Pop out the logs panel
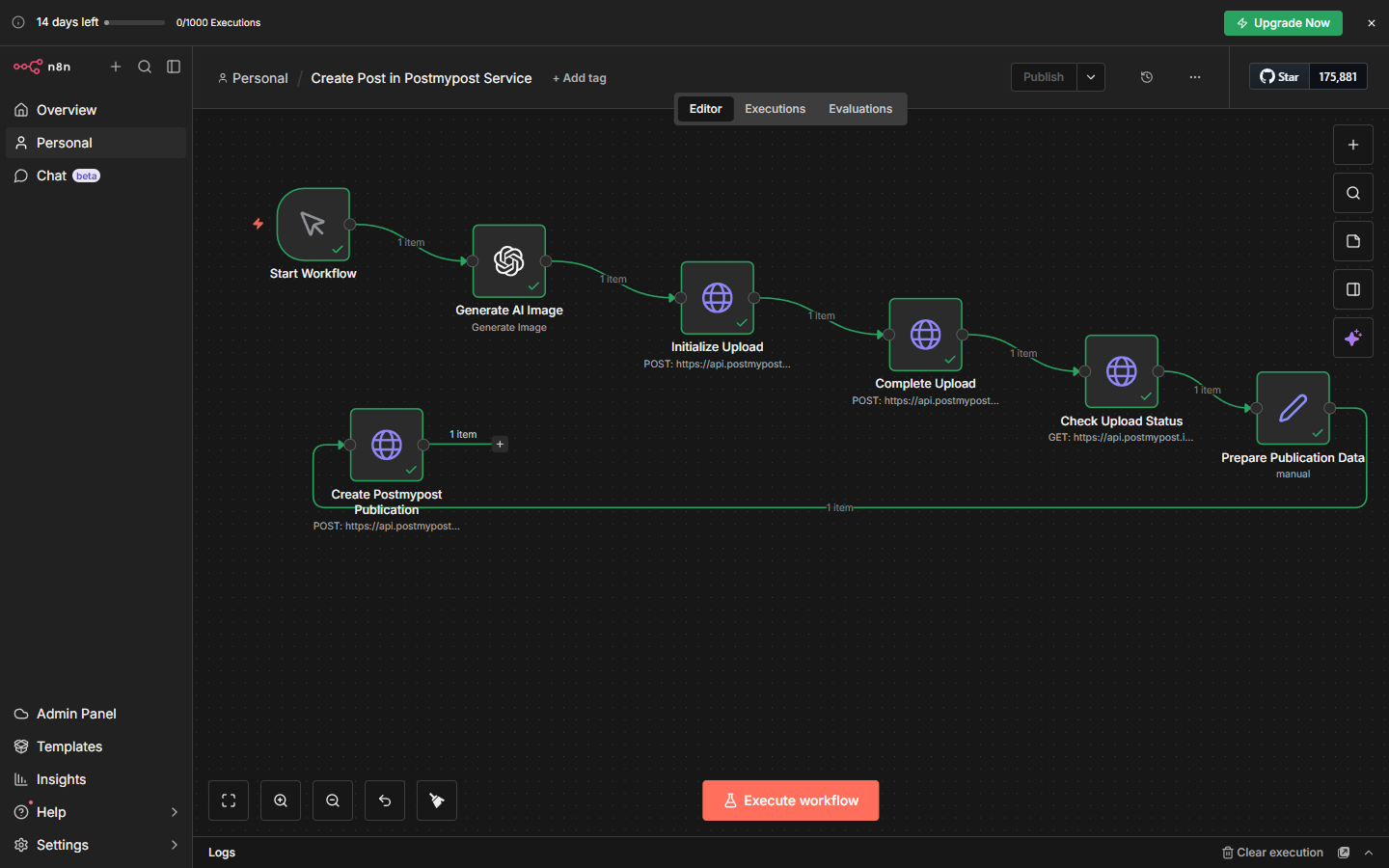The height and width of the screenshot is (868, 1389). 1344,853
